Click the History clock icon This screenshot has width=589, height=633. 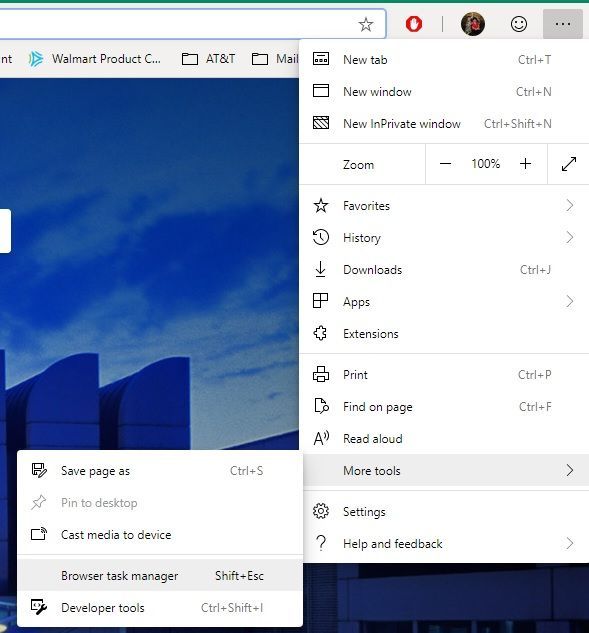(321, 237)
